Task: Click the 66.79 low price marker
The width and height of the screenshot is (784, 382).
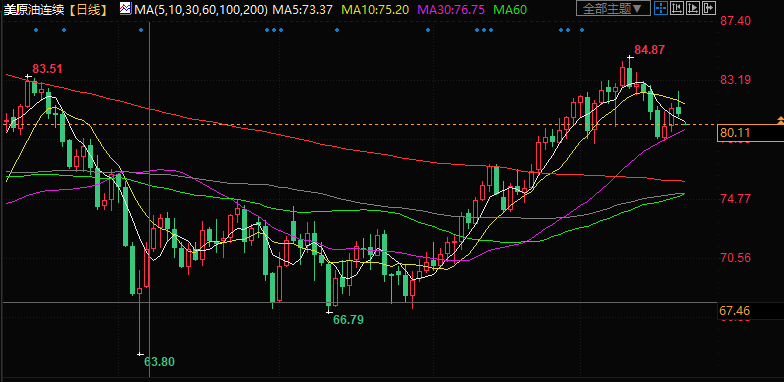Action: pyautogui.click(x=348, y=320)
